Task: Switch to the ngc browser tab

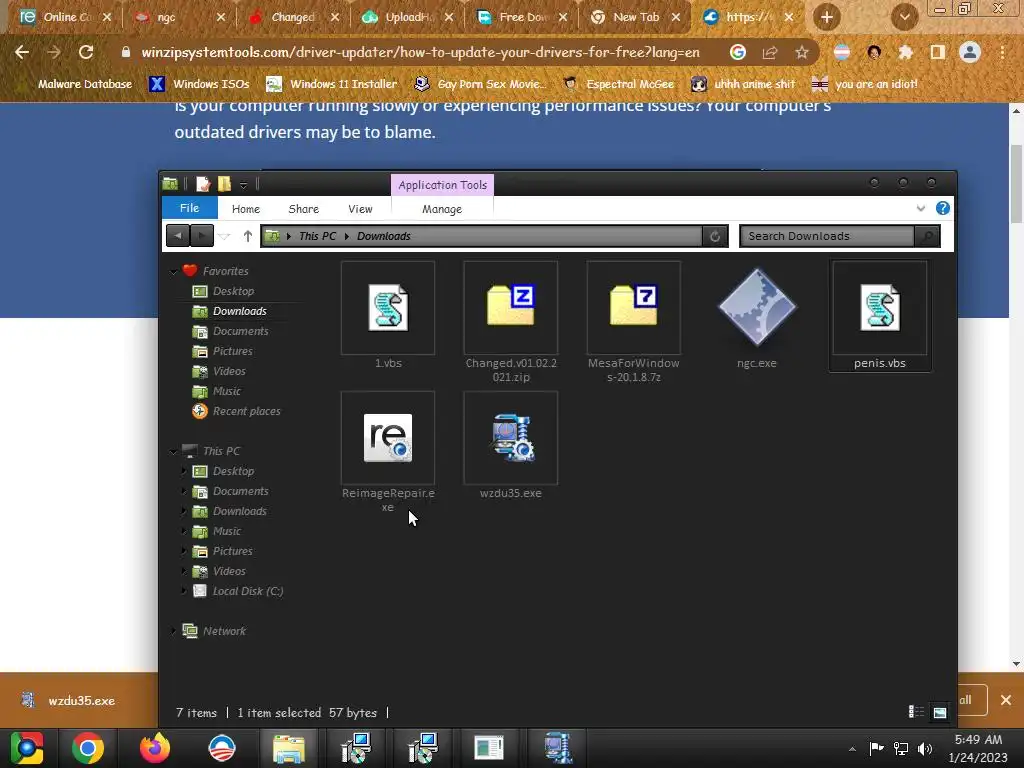Action: click(180, 17)
